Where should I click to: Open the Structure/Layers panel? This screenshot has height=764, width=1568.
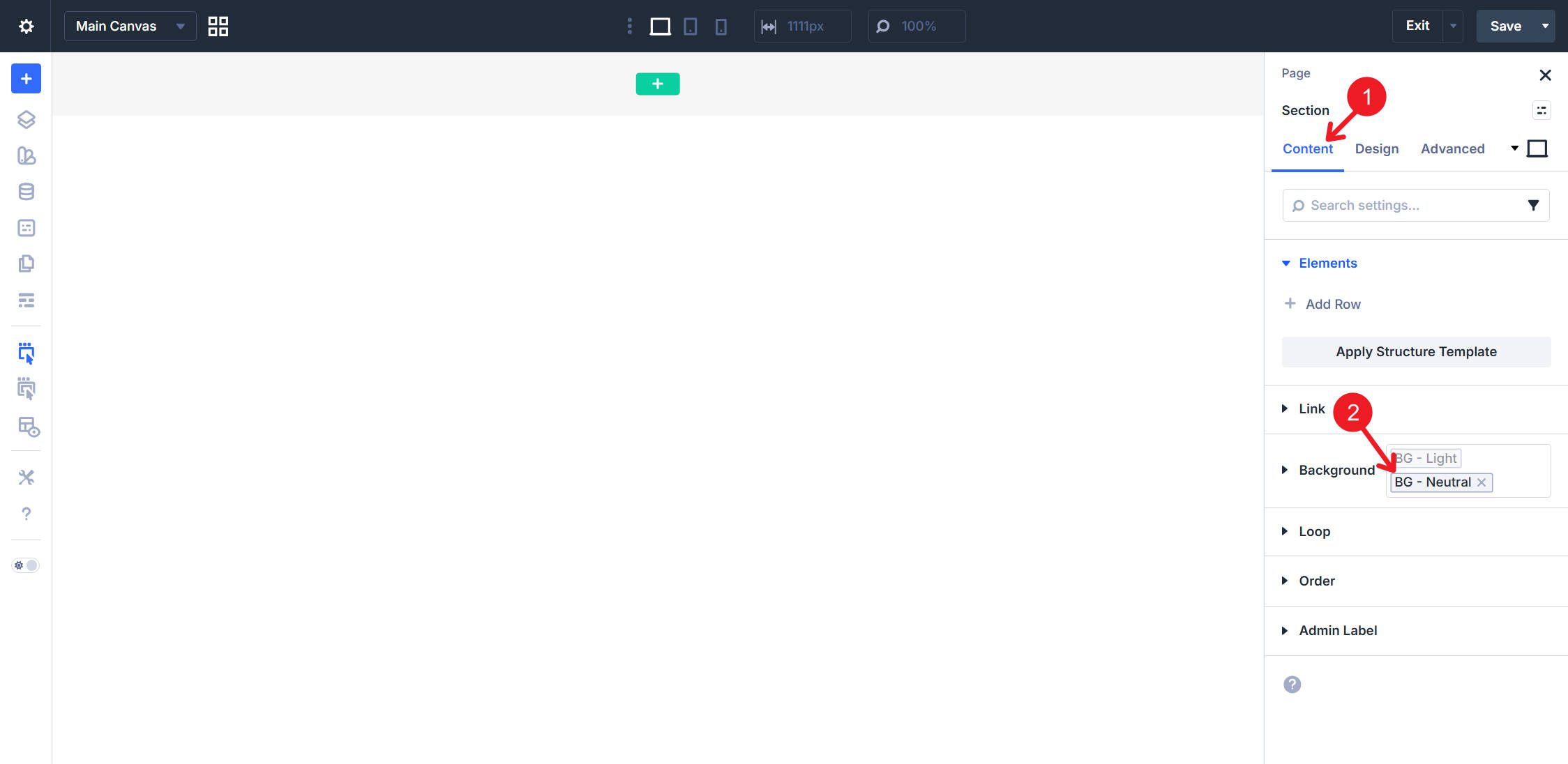(x=26, y=120)
